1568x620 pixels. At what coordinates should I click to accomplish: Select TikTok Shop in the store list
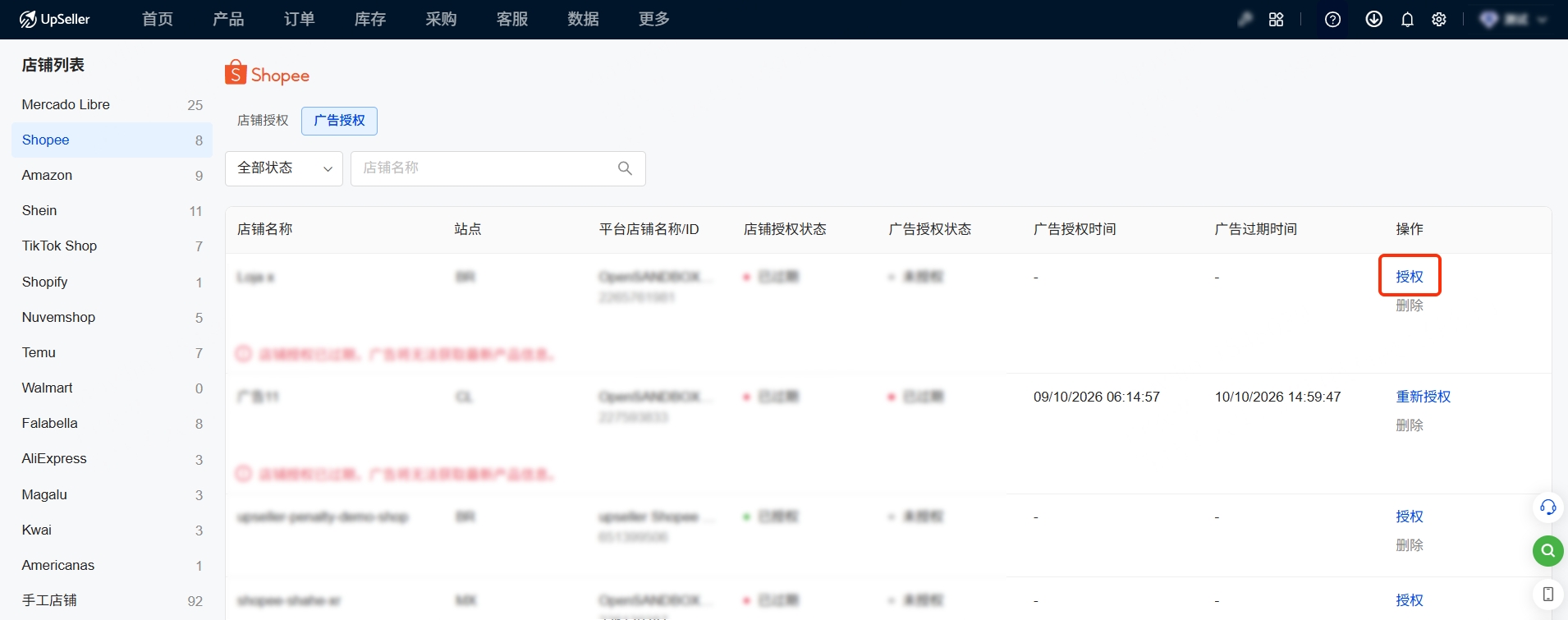pyautogui.click(x=112, y=246)
